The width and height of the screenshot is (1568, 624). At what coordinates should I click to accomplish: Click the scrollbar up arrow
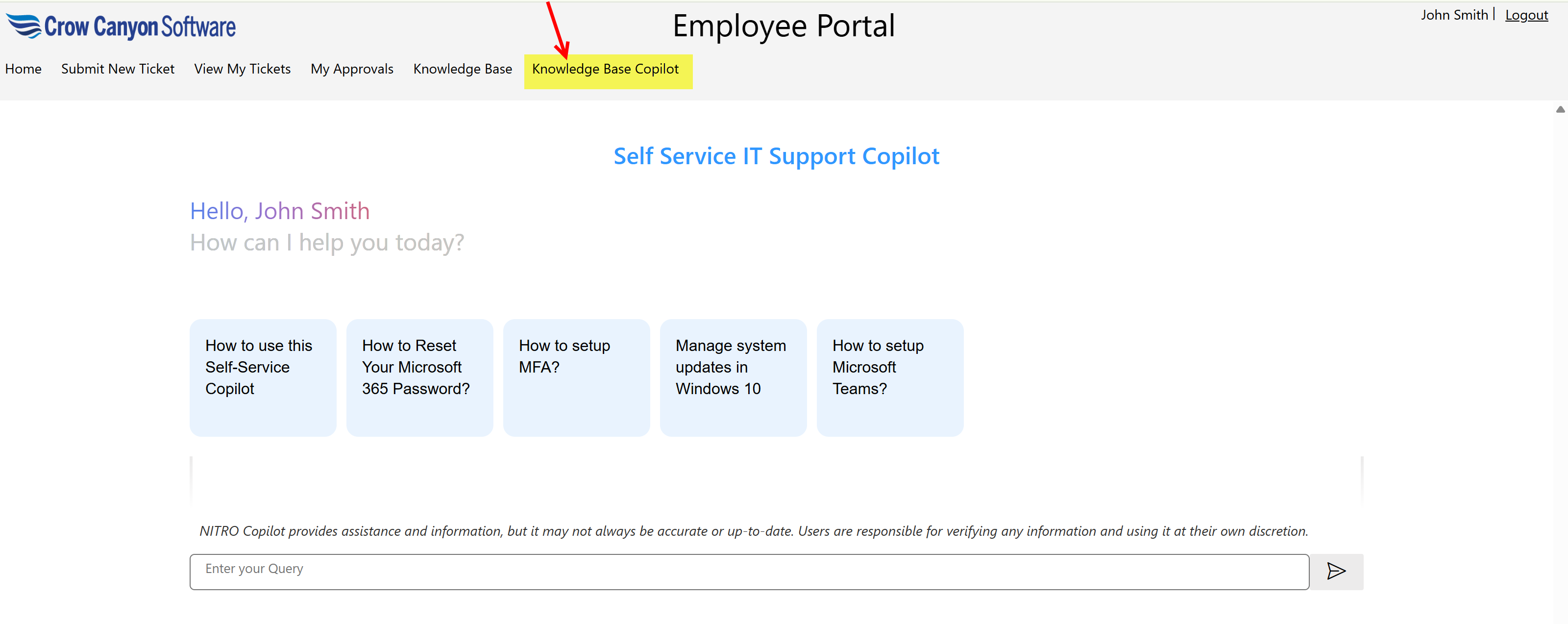coord(1560,110)
